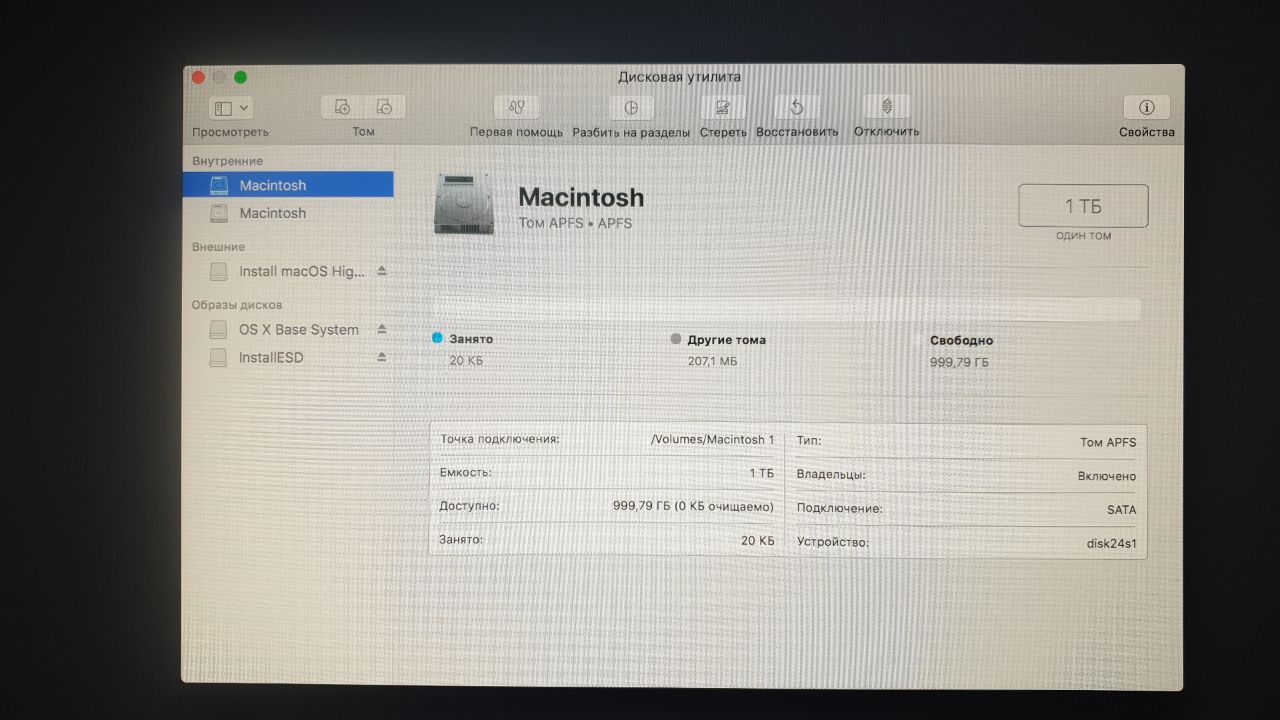1280x720 pixels.
Task: Eject the OS X Base System image
Action: tap(381, 329)
